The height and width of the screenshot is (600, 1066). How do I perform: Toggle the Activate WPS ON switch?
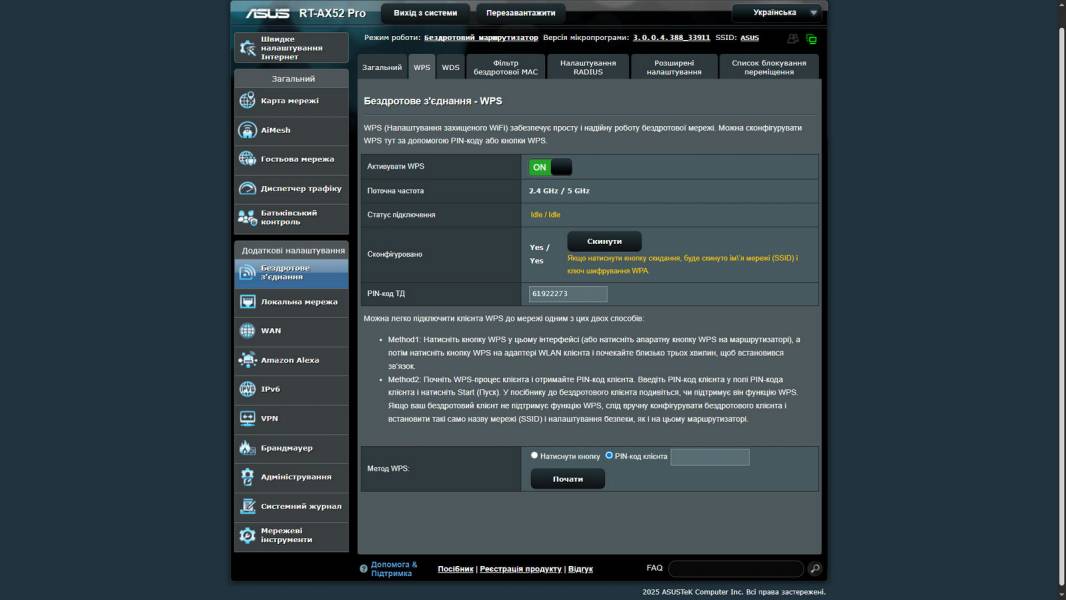(x=550, y=167)
